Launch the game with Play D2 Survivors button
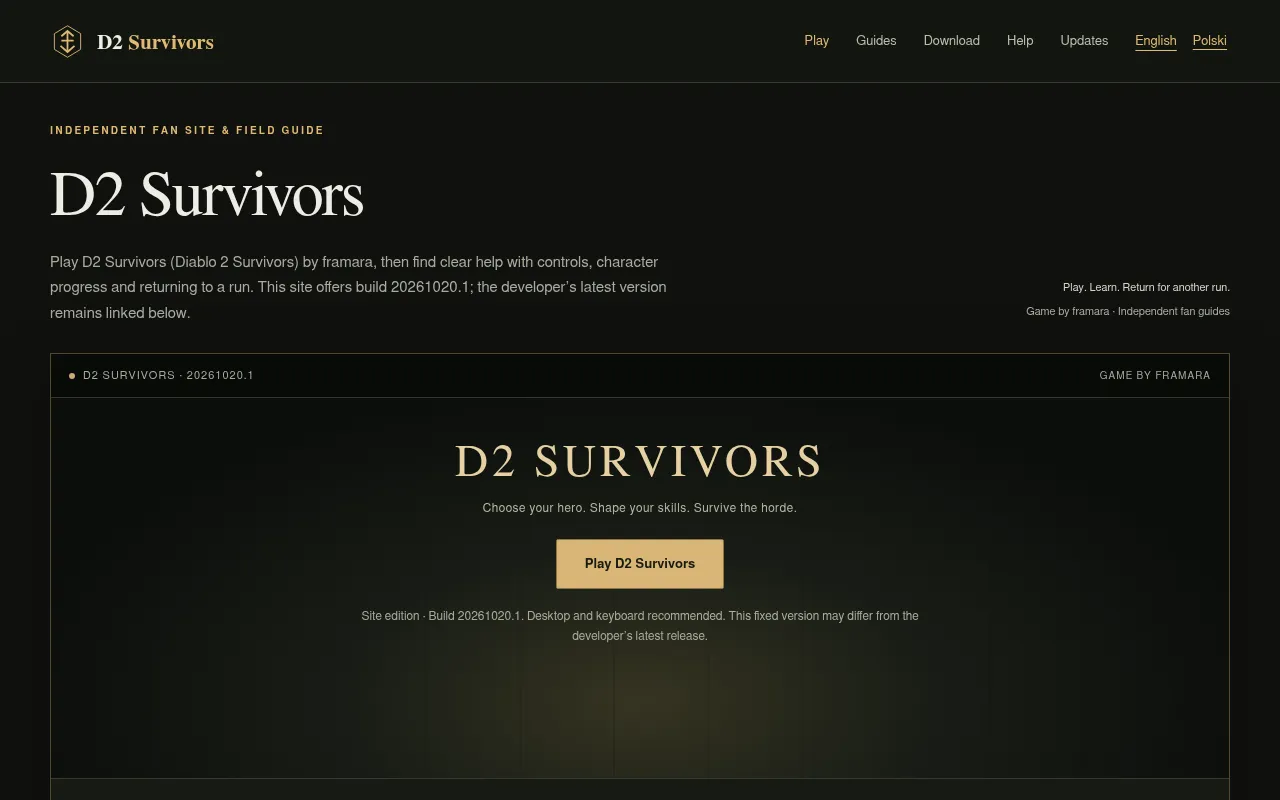 tap(640, 564)
